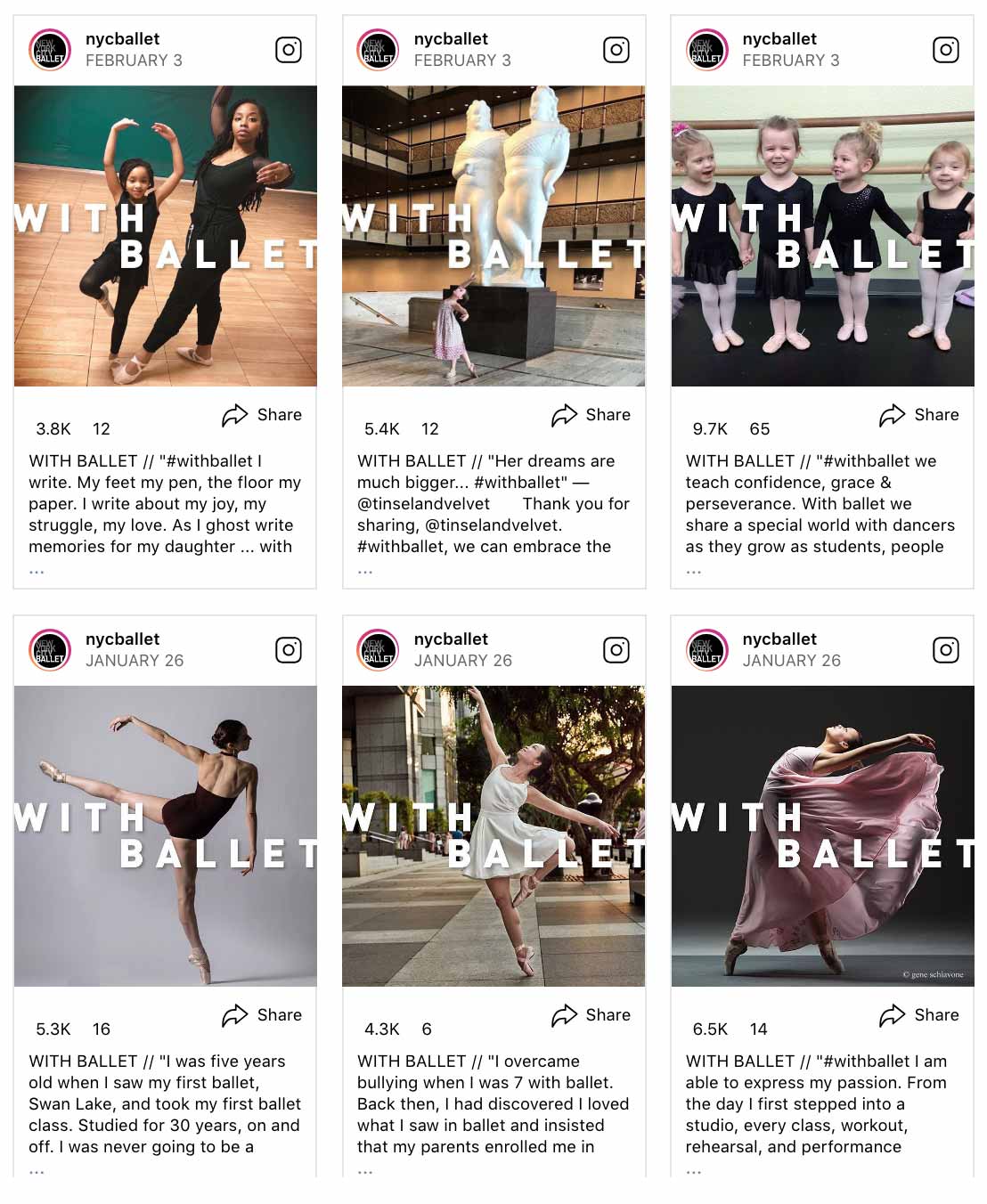Open Instagram icon on the white dress post

point(616,650)
